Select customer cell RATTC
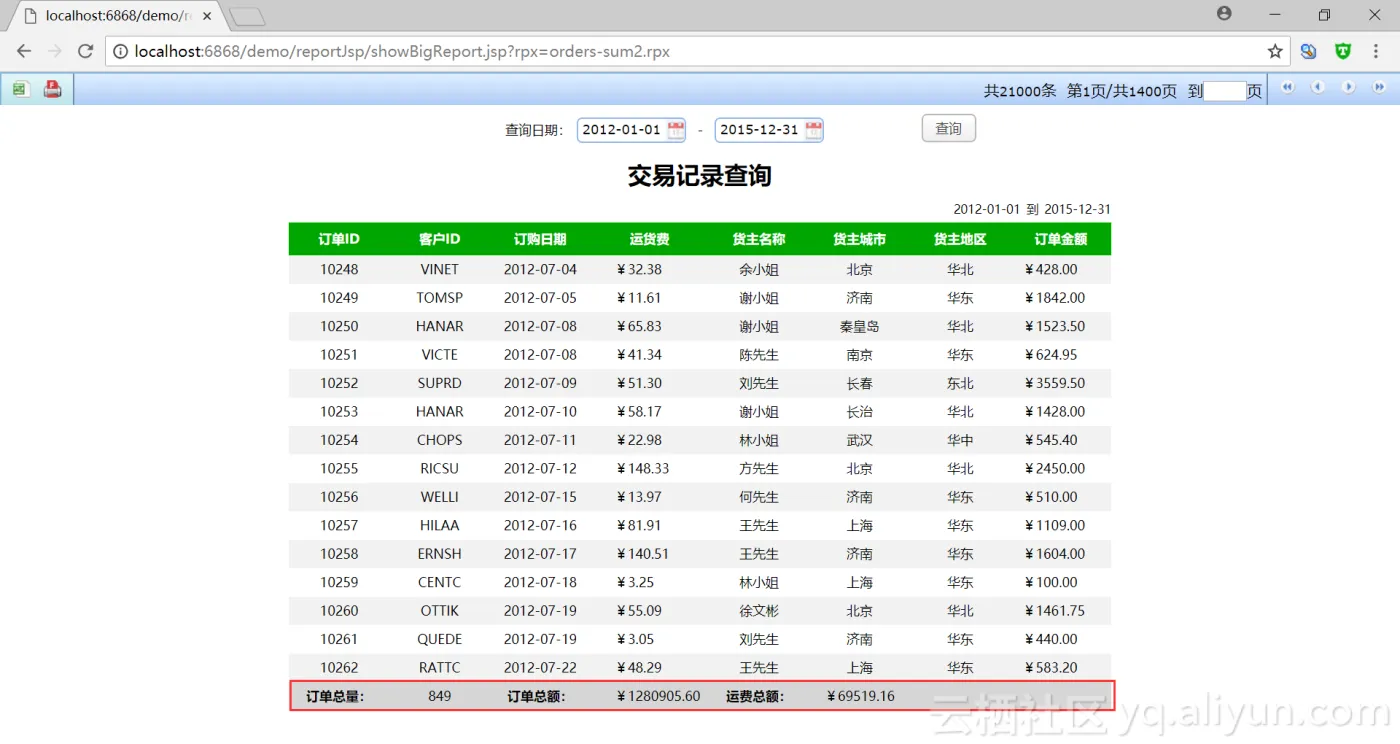This screenshot has height=744, width=1400. coord(439,668)
